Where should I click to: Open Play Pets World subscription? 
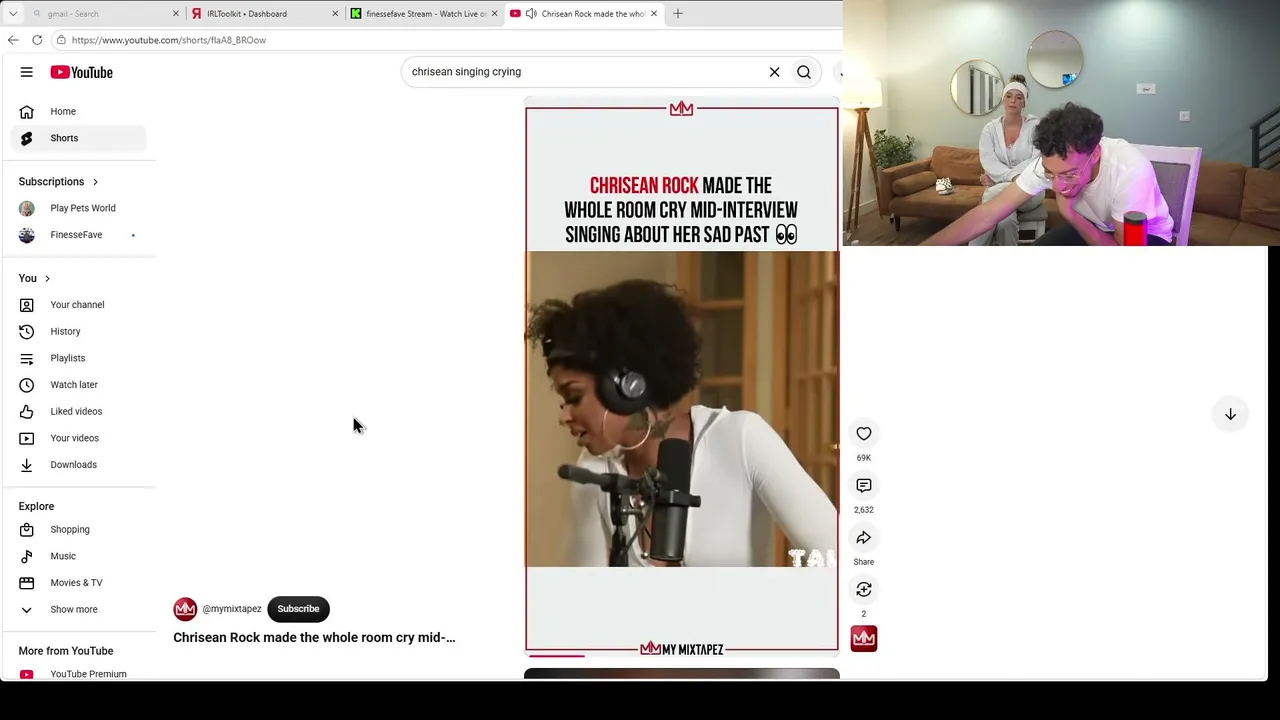(79, 208)
